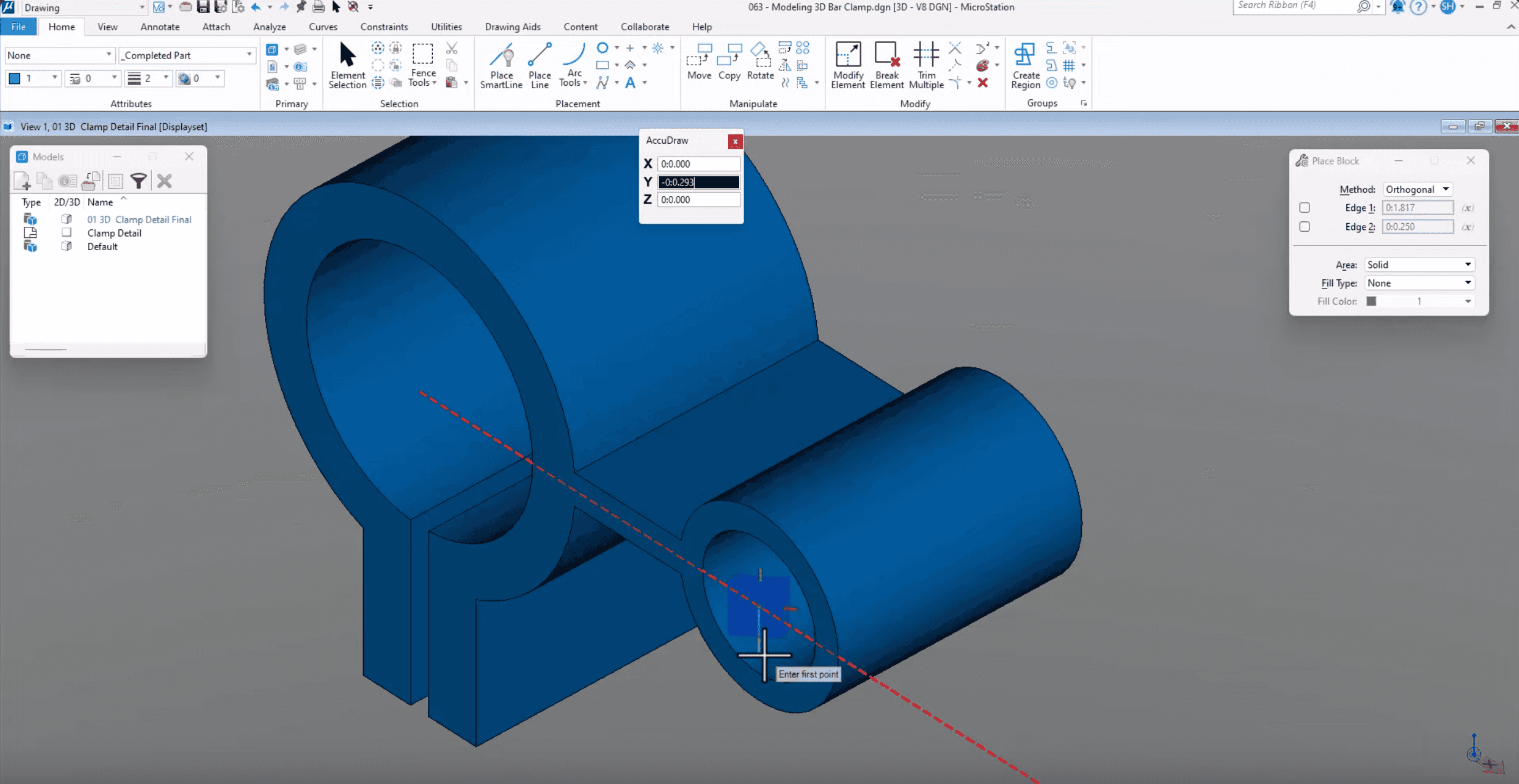
Task: Switch to the Analyze ribbon tab
Action: click(269, 27)
